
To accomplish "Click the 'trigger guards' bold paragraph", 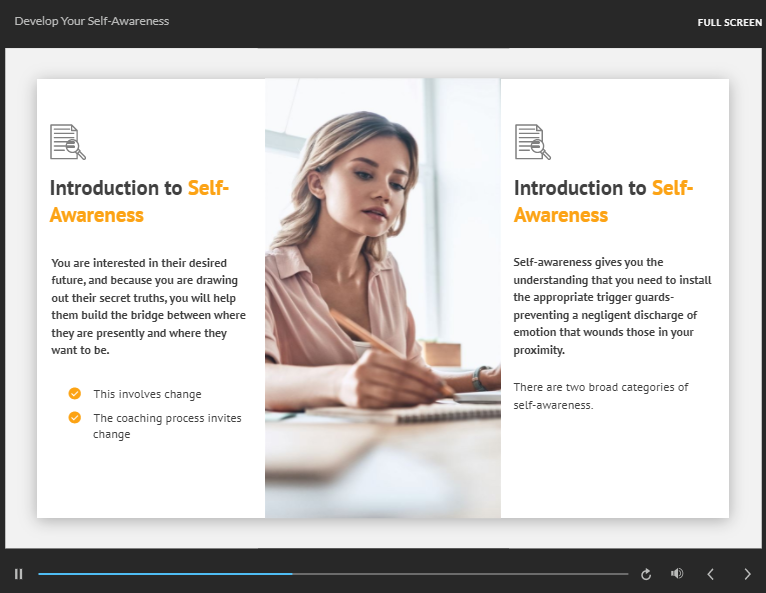I will point(612,306).
